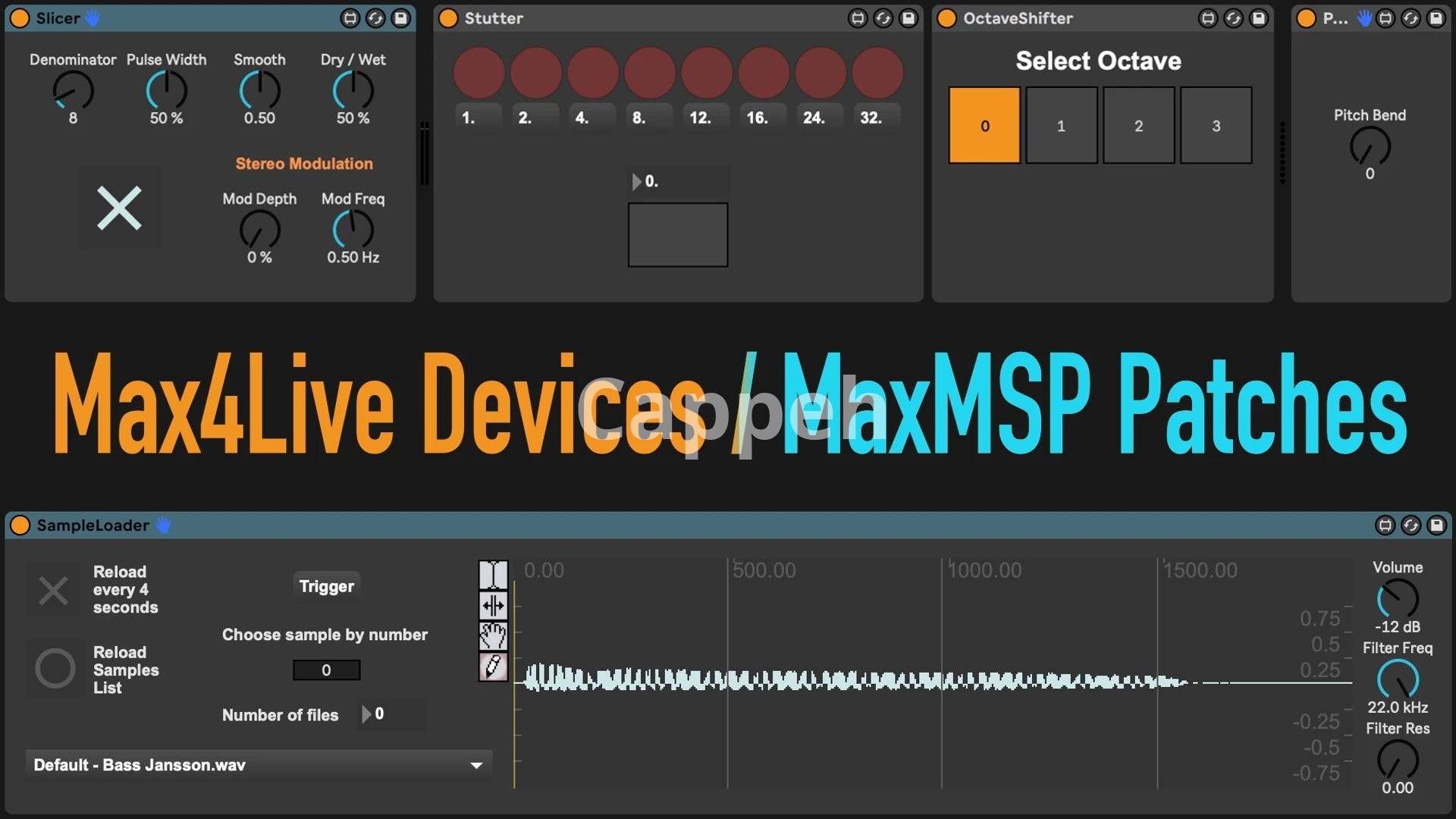Open the Default - Bass Jansson.wav dropdown
This screenshot has height=819, width=1456.
pos(258,765)
